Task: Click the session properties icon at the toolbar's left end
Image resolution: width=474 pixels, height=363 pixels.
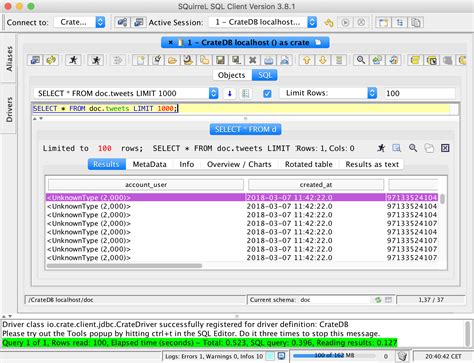Action: coord(35,60)
